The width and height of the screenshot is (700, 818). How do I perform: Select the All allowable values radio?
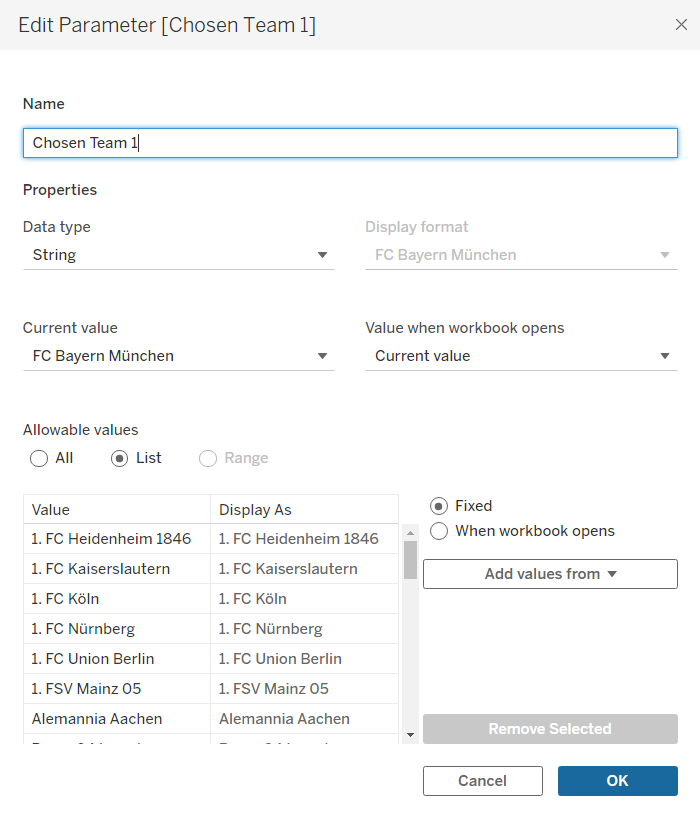(39, 459)
